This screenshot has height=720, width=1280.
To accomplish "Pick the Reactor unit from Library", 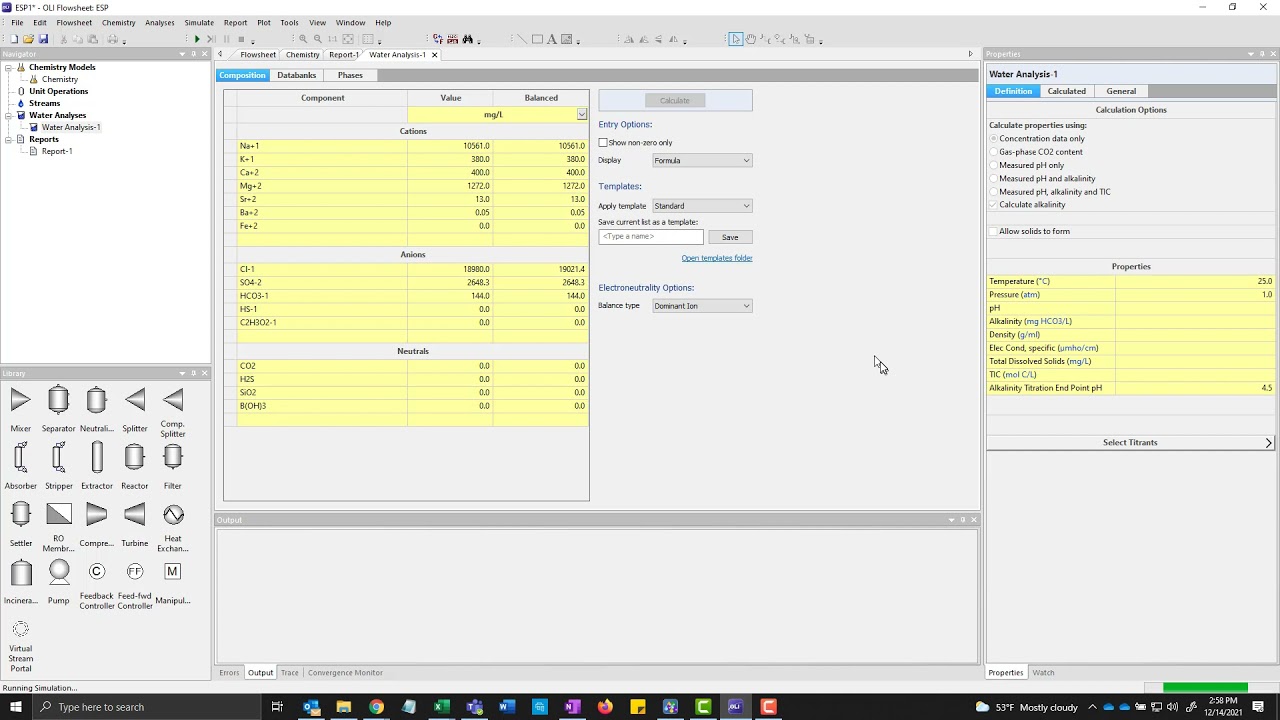I will (x=135, y=458).
